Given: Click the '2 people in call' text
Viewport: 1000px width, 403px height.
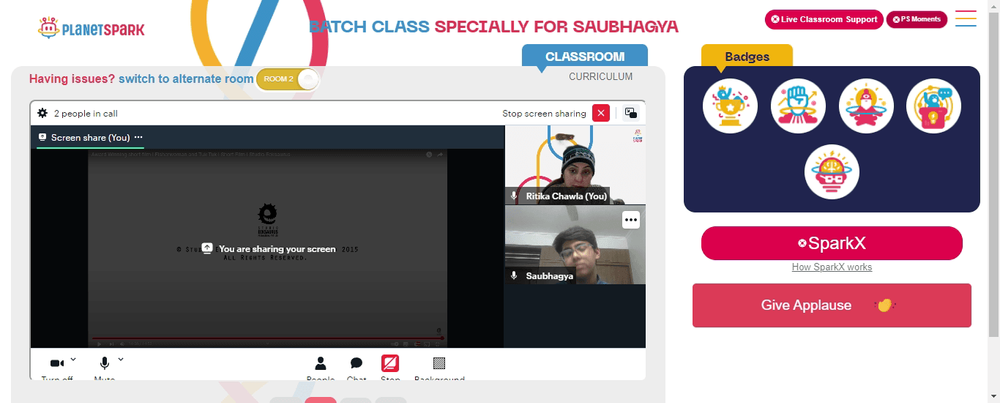Looking at the screenshot, I should 85,114.
